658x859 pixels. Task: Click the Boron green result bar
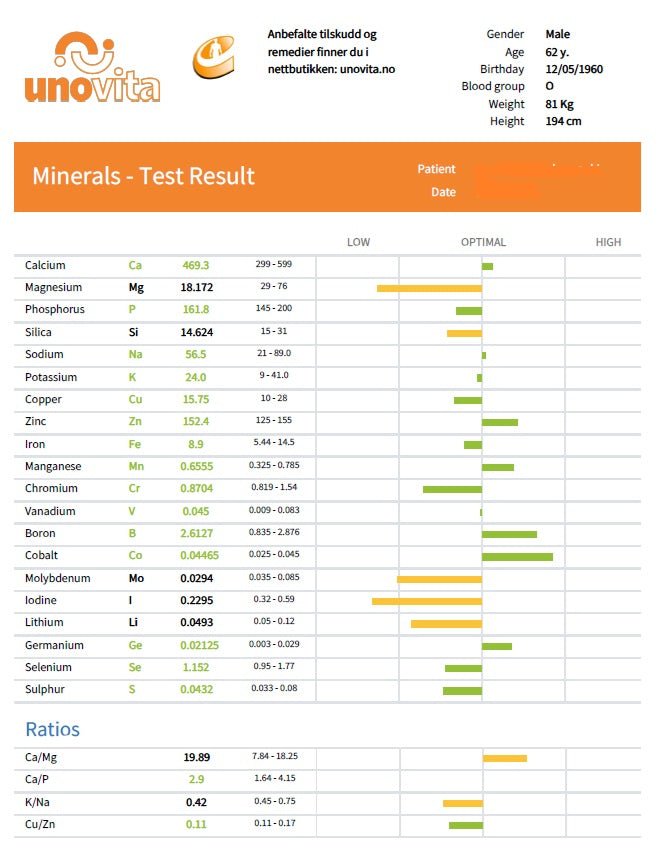509,534
